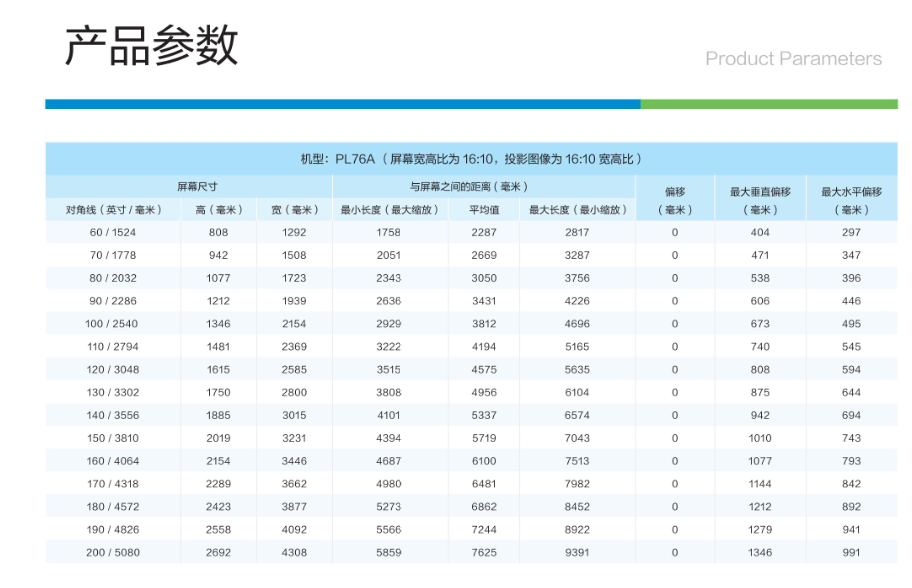Select the 100 / 2540 diagonal cell

(113, 323)
